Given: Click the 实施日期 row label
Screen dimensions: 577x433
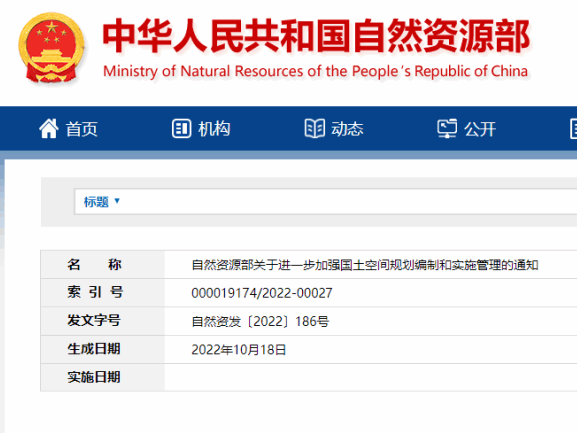Looking at the screenshot, I should click(94, 377).
